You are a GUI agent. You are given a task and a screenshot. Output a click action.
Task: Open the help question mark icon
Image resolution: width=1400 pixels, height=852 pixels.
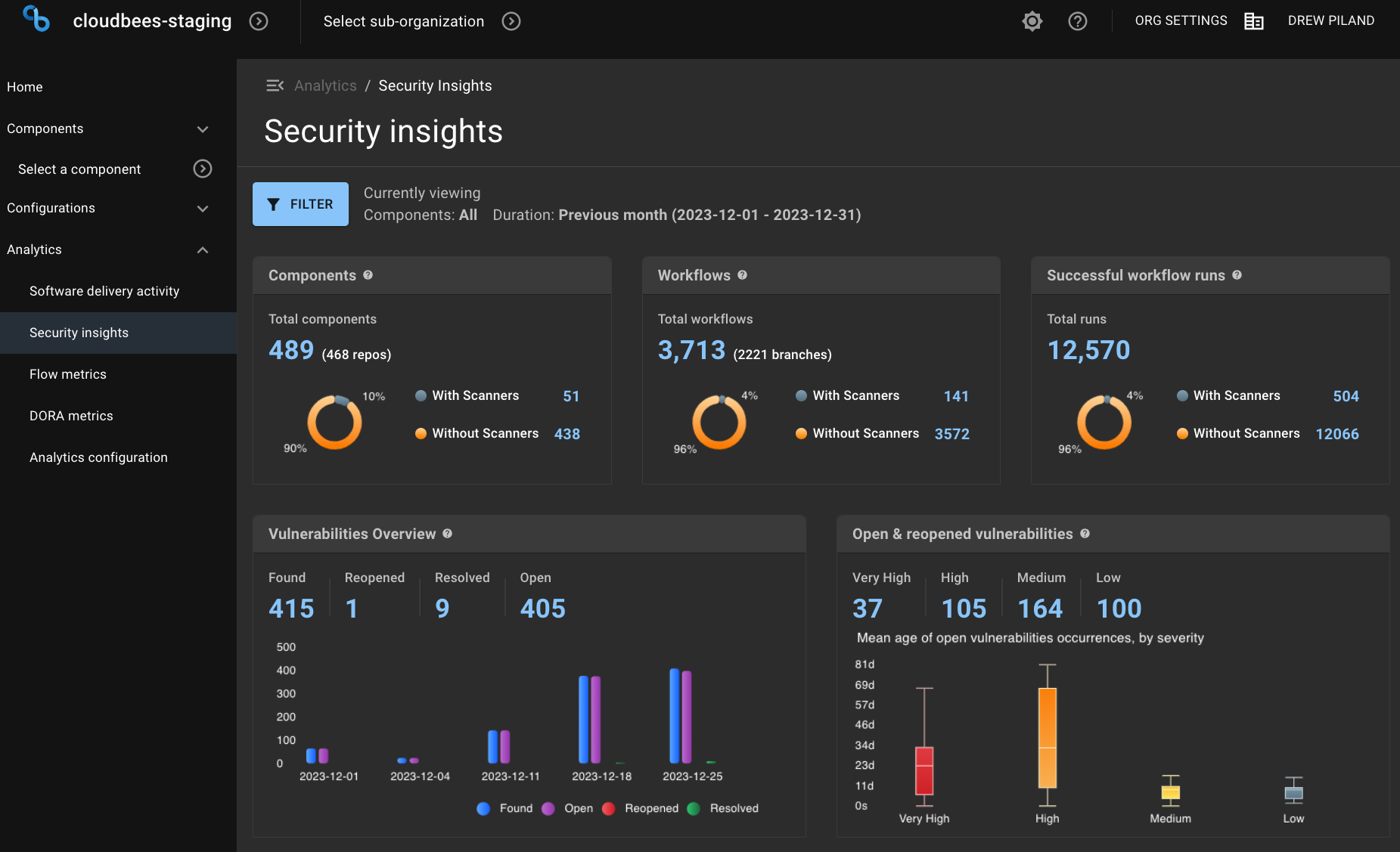tap(1078, 21)
